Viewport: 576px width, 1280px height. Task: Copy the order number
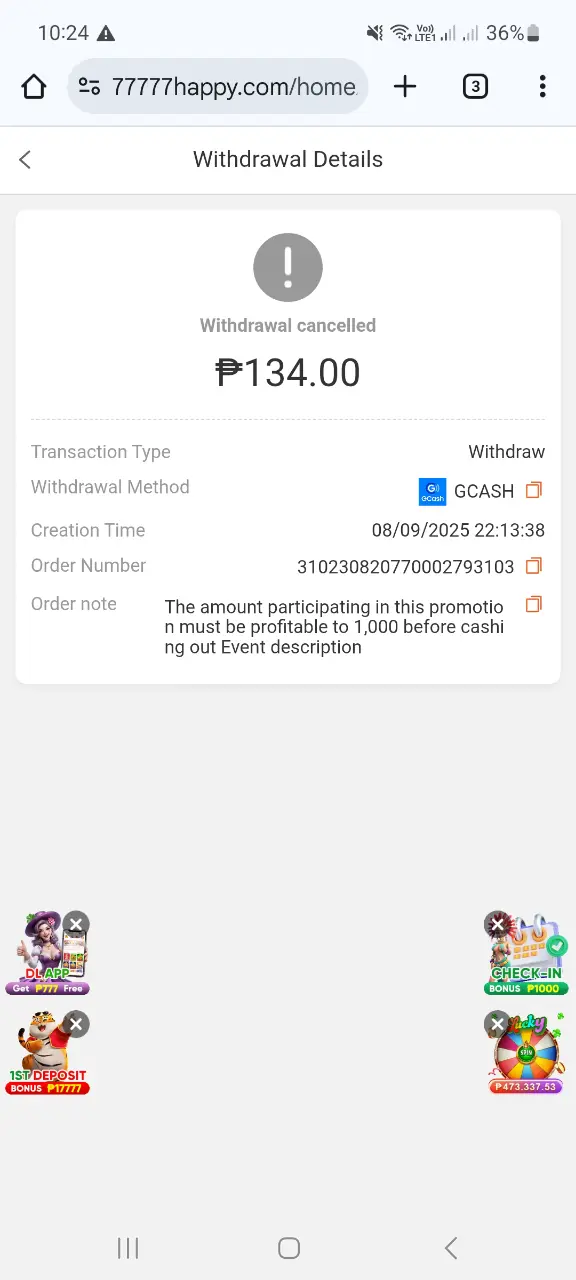point(534,566)
